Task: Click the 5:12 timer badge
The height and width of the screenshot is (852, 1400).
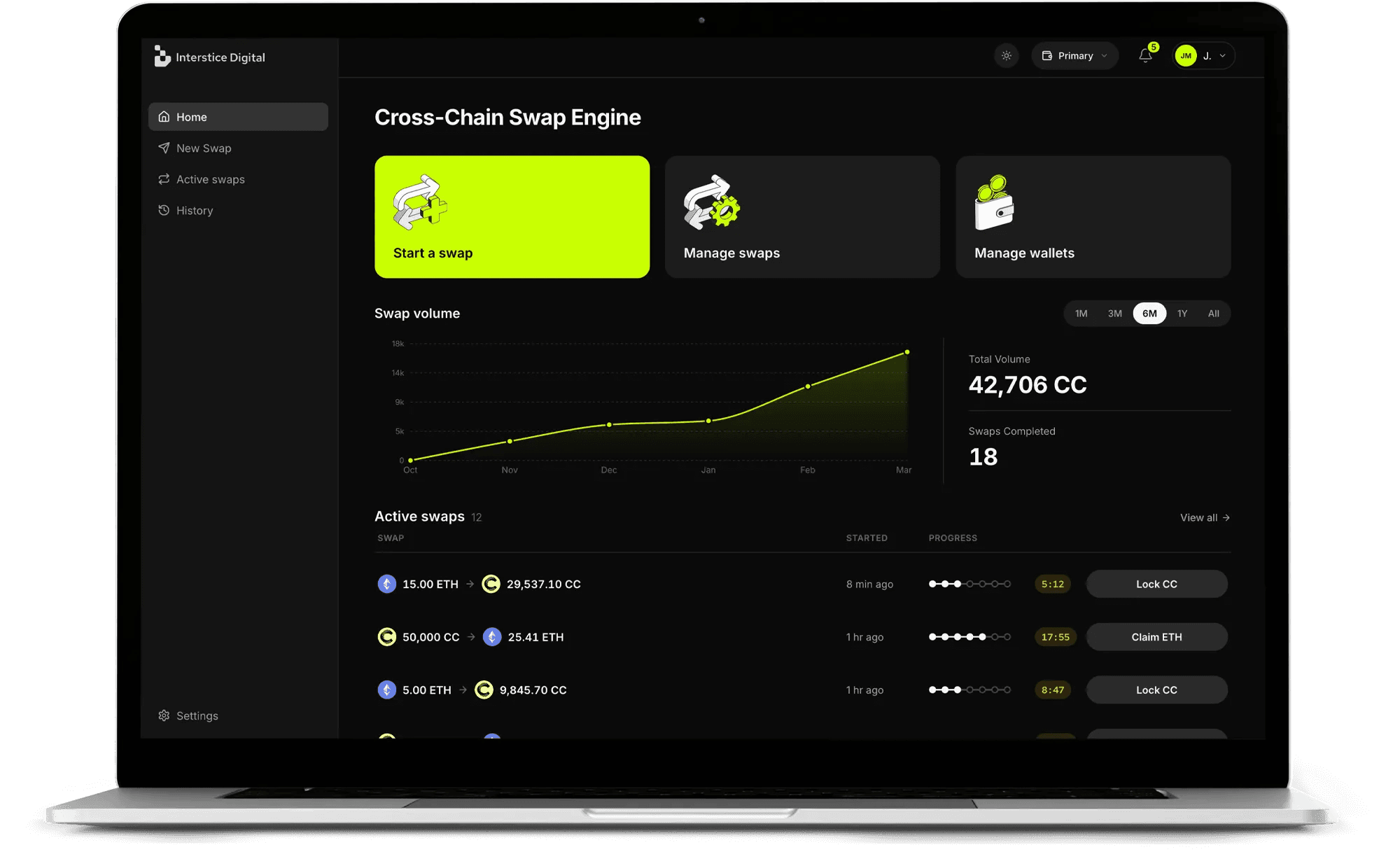Action: [x=1053, y=584]
